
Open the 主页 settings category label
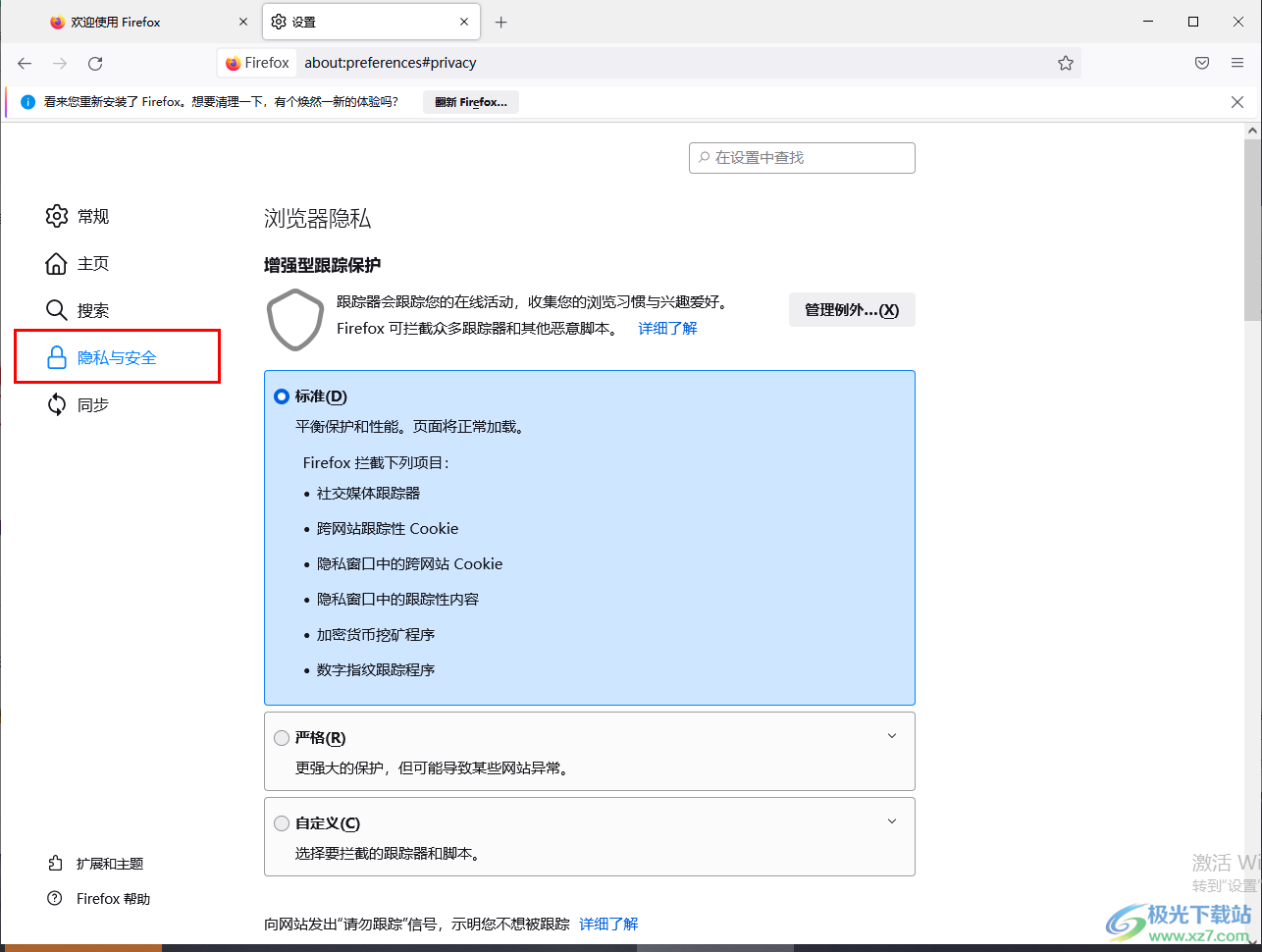[x=93, y=263]
